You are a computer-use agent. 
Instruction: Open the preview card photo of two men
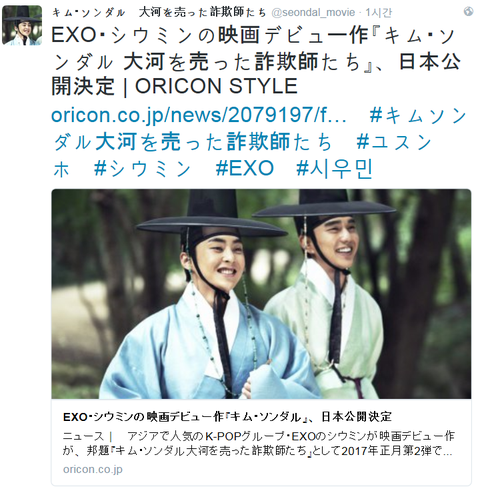[261, 294]
